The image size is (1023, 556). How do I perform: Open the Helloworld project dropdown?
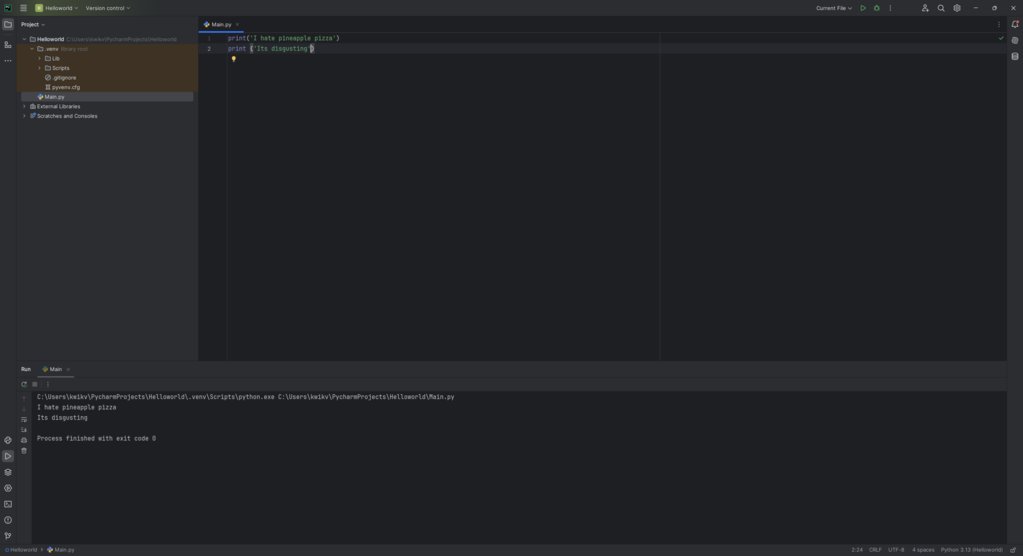pyautogui.click(x=57, y=8)
